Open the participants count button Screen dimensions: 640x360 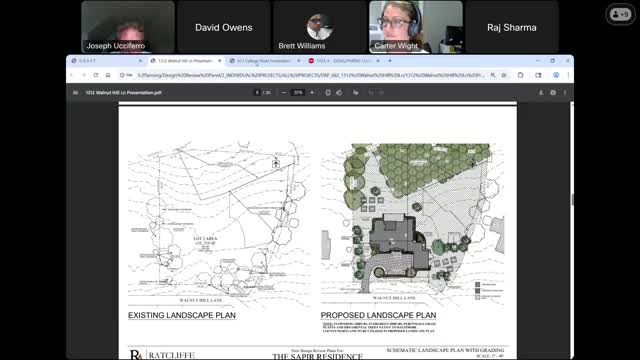(620, 14)
